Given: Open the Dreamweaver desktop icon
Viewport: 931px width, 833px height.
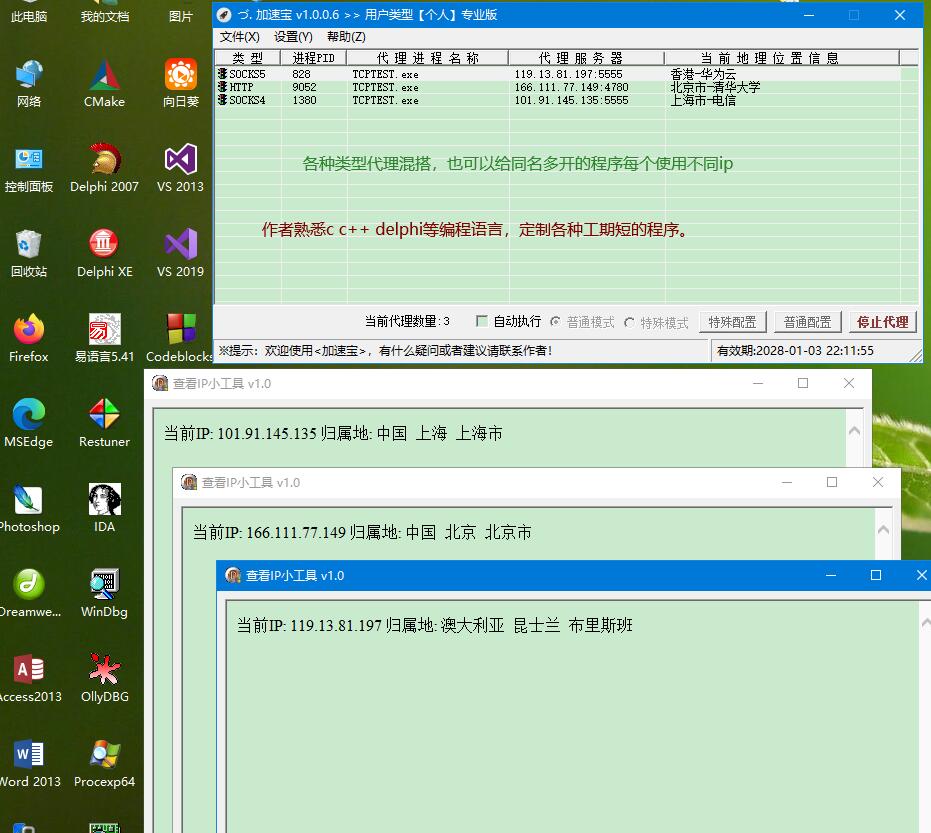Looking at the screenshot, I should (x=28, y=594).
